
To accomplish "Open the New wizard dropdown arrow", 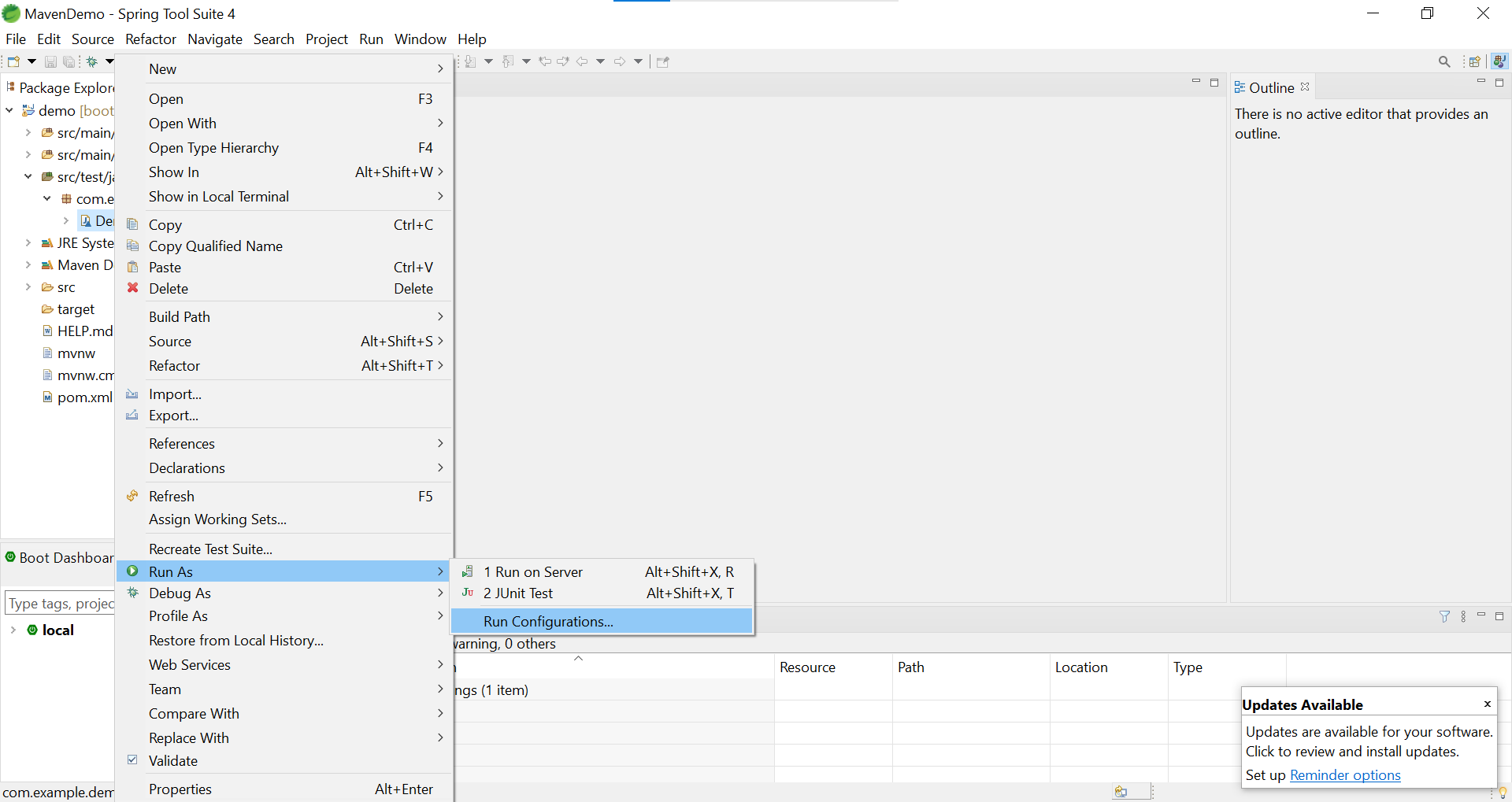I will 31,61.
